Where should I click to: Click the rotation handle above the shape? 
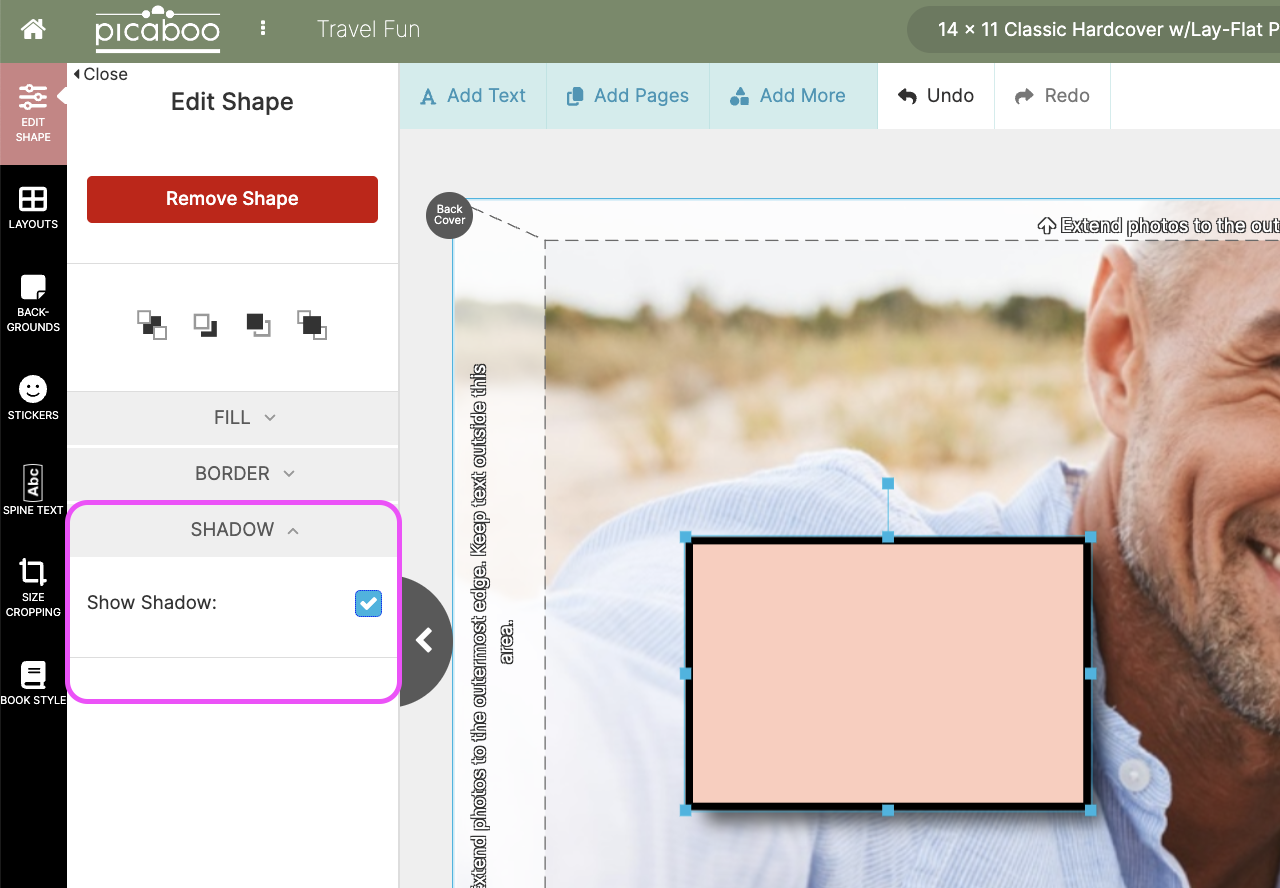888,483
